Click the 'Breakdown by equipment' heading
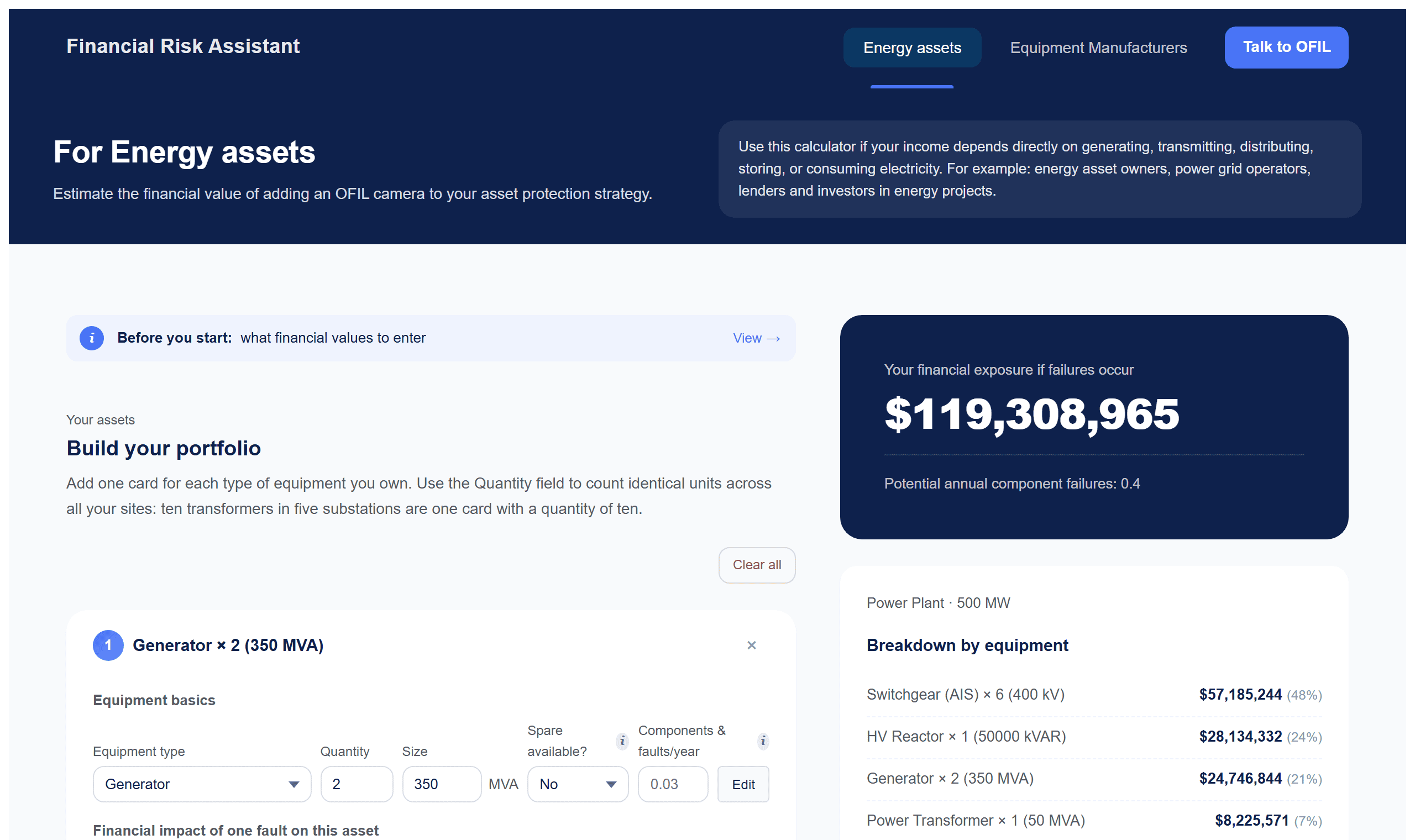Viewport: 1415px width, 840px height. [968, 645]
